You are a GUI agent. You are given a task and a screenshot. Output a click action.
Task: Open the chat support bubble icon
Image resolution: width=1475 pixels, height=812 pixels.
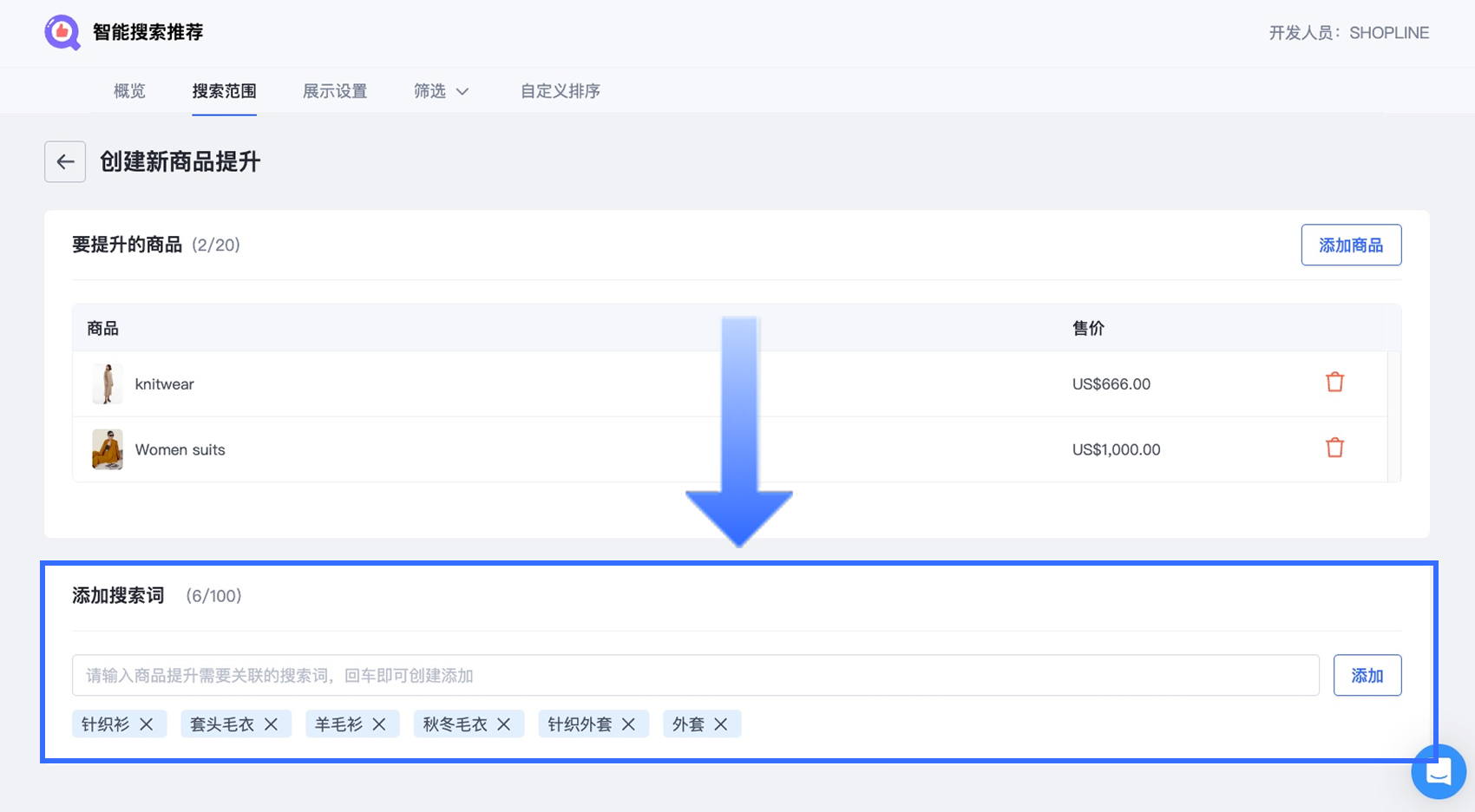[1439, 771]
